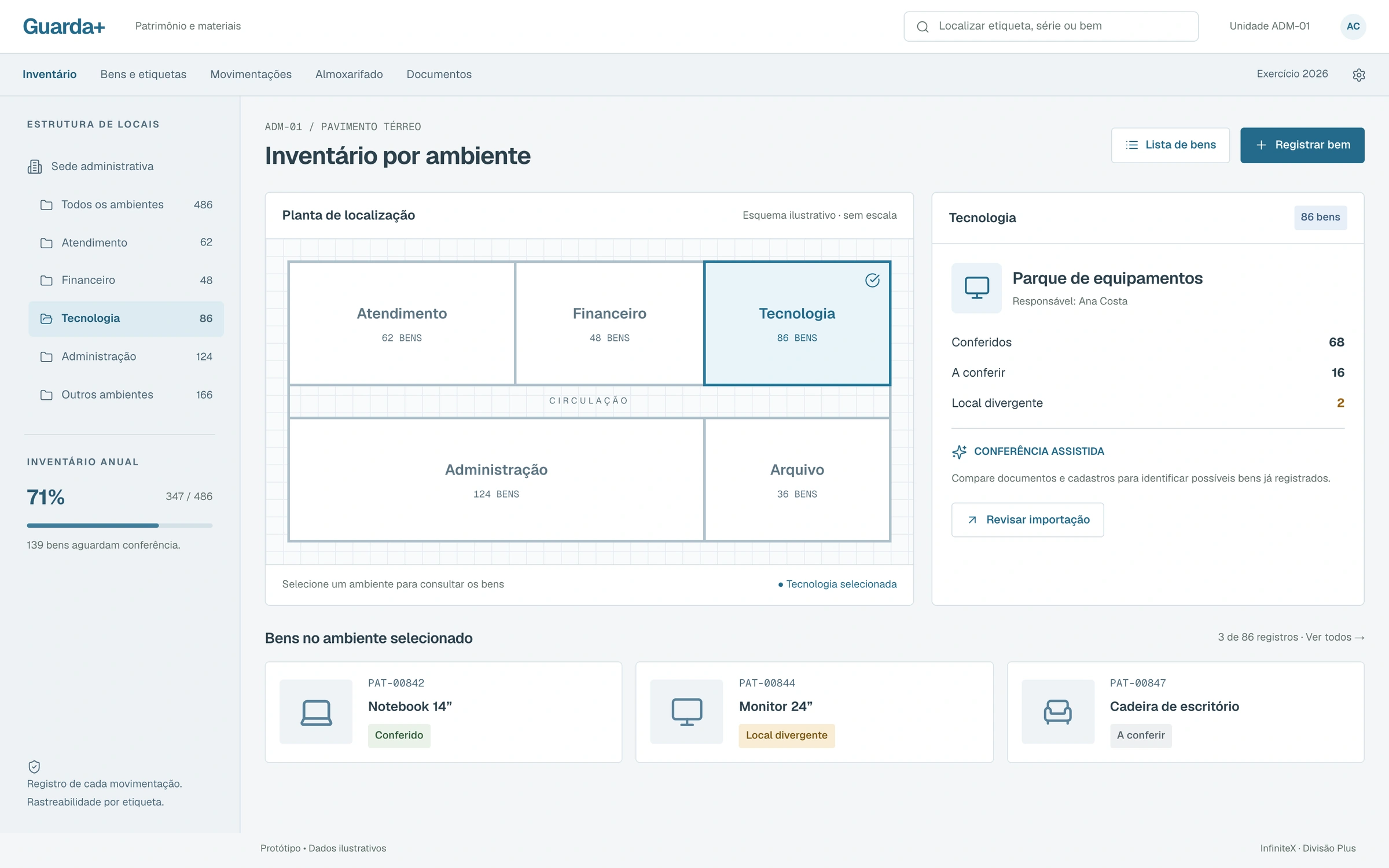Click the Revisar importação button

[x=1027, y=520]
